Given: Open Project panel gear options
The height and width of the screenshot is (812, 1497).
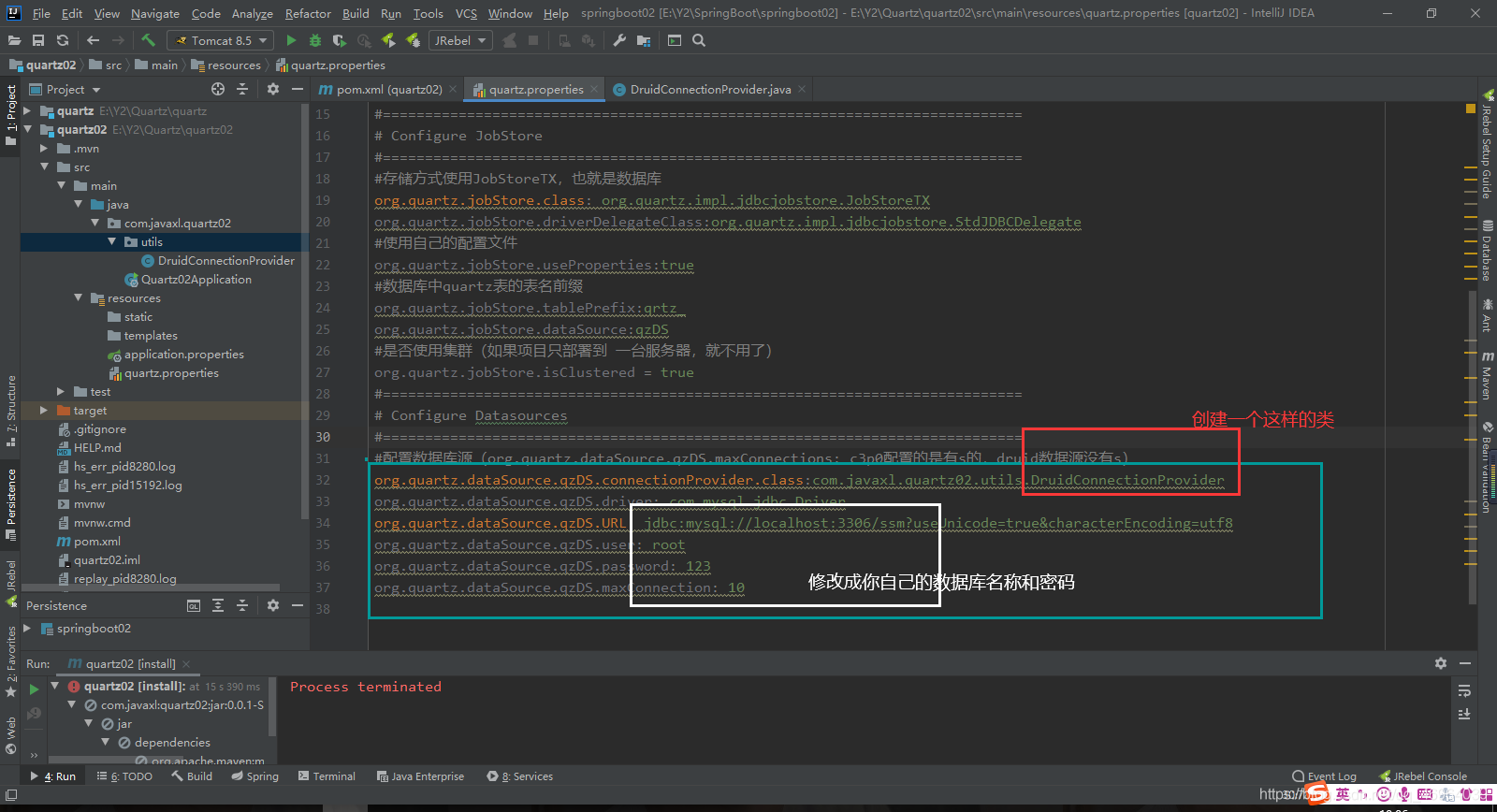Looking at the screenshot, I should coord(273,89).
